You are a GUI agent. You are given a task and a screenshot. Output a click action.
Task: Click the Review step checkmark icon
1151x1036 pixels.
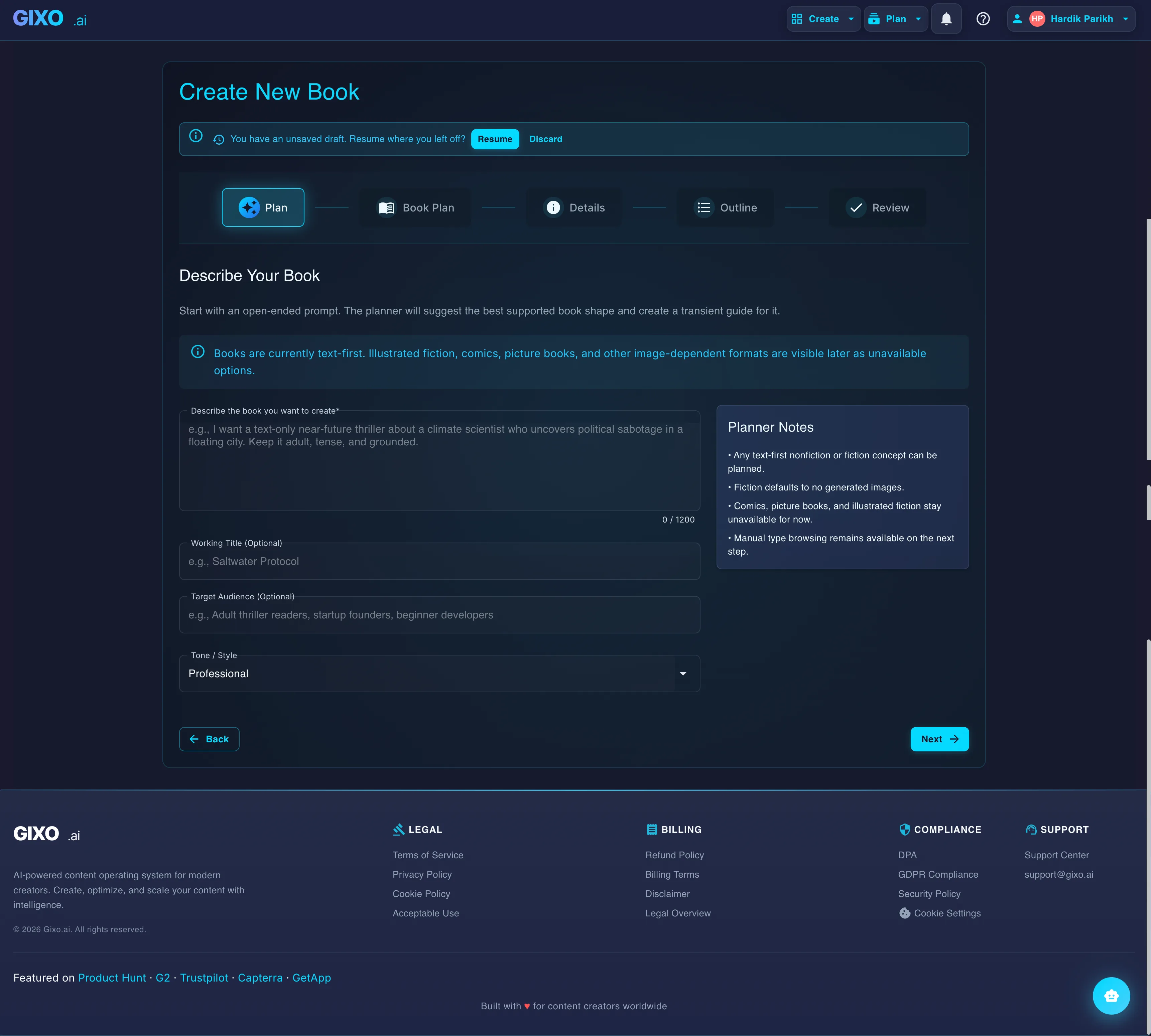(x=856, y=208)
